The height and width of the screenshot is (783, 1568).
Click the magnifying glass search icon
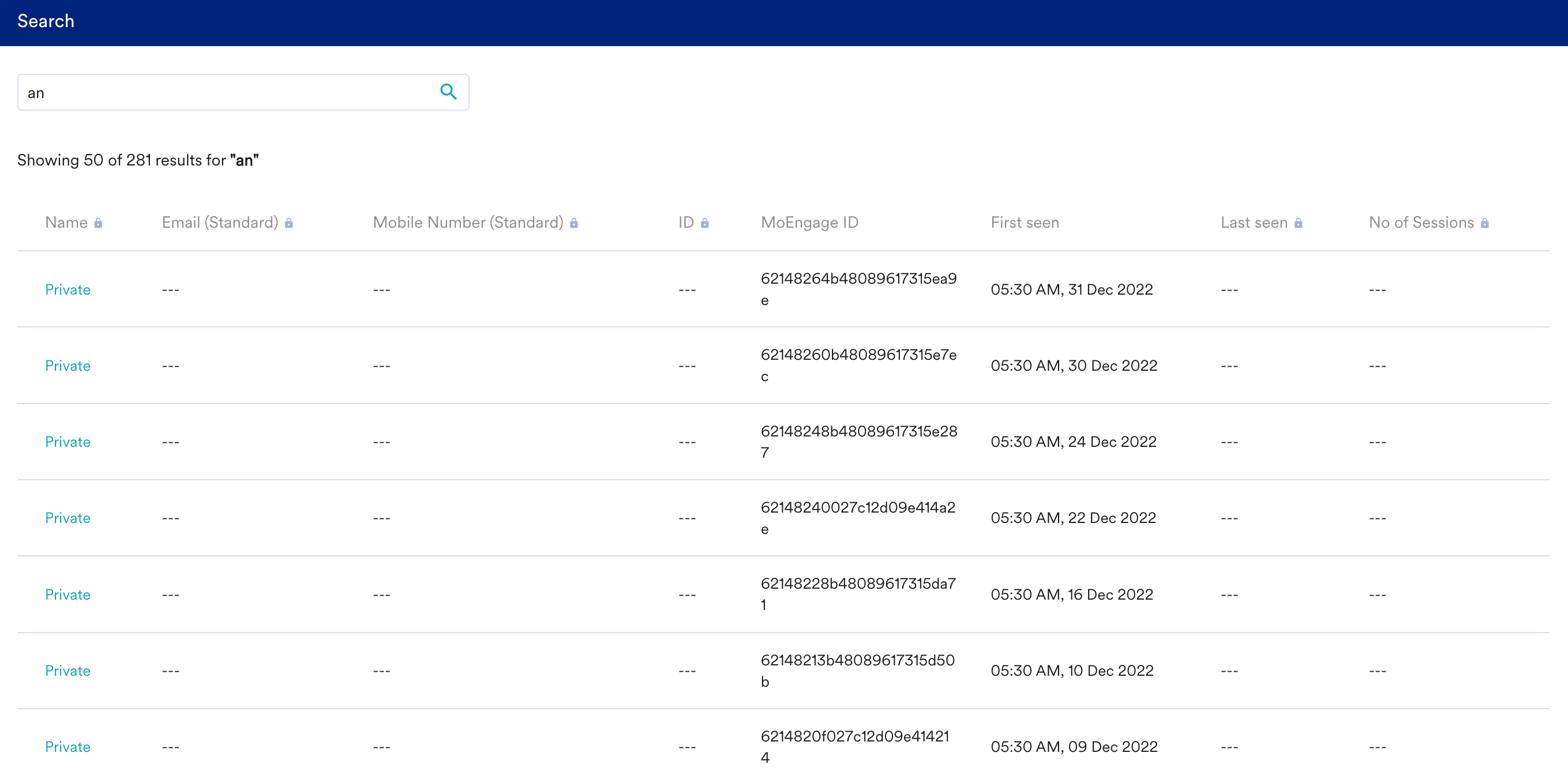(x=448, y=92)
